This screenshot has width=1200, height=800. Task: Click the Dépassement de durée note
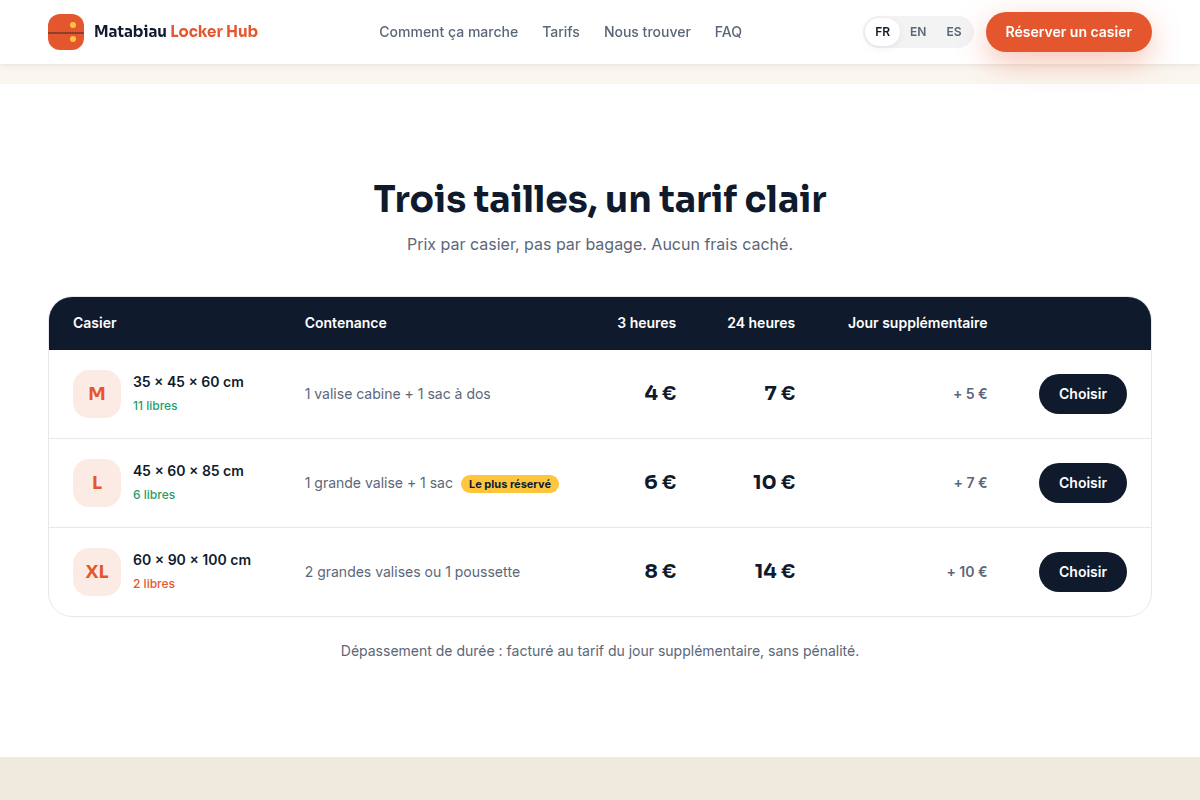click(x=600, y=651)
